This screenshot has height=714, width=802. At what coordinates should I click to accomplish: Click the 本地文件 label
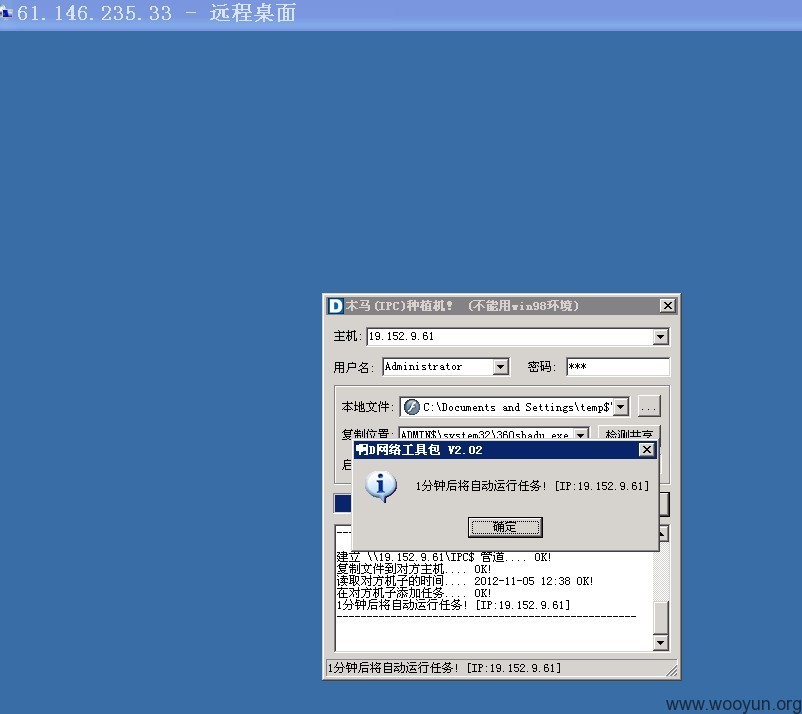[x=367, y=407]
